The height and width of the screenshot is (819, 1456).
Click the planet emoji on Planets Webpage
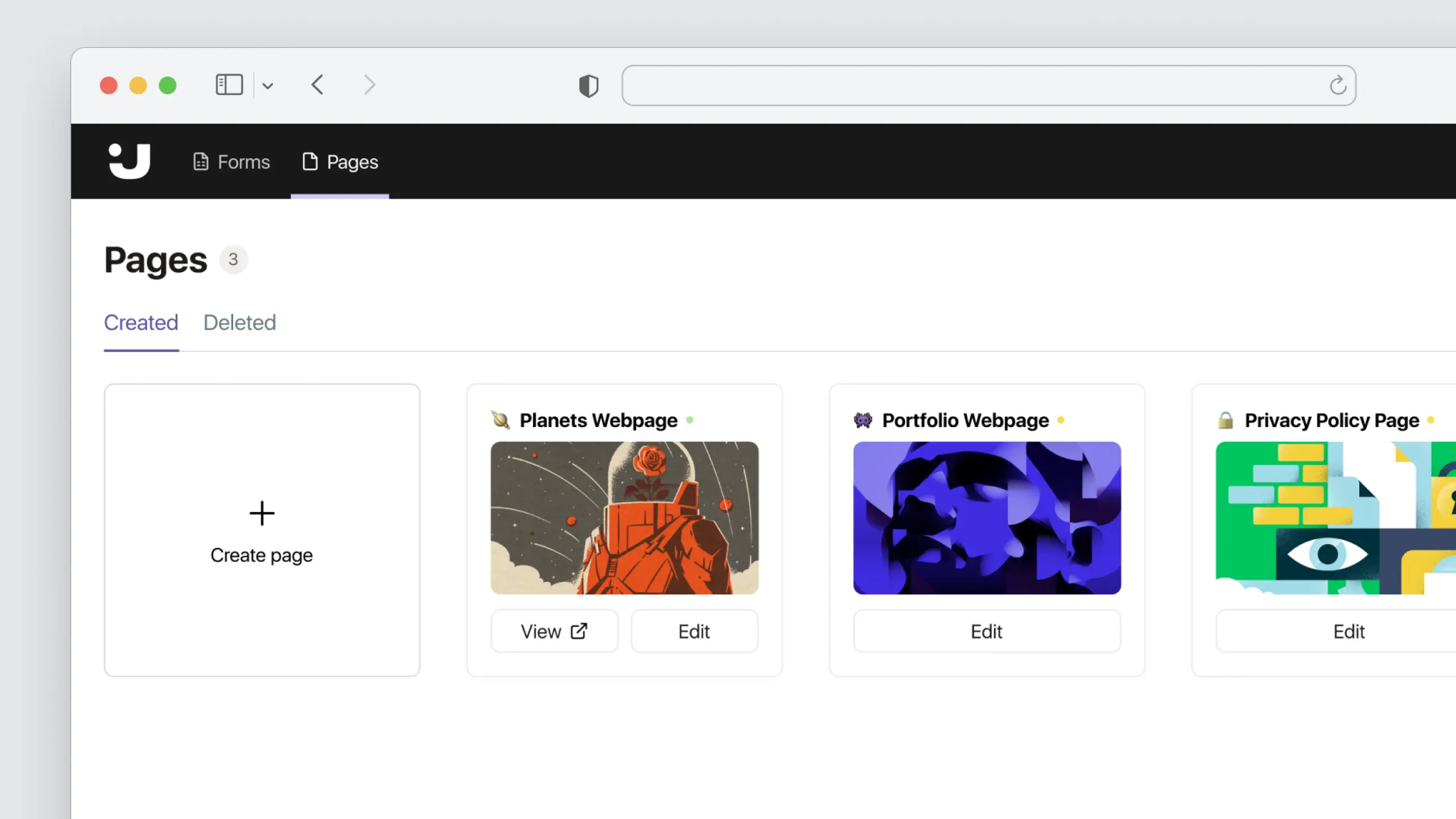click(500, 420)
